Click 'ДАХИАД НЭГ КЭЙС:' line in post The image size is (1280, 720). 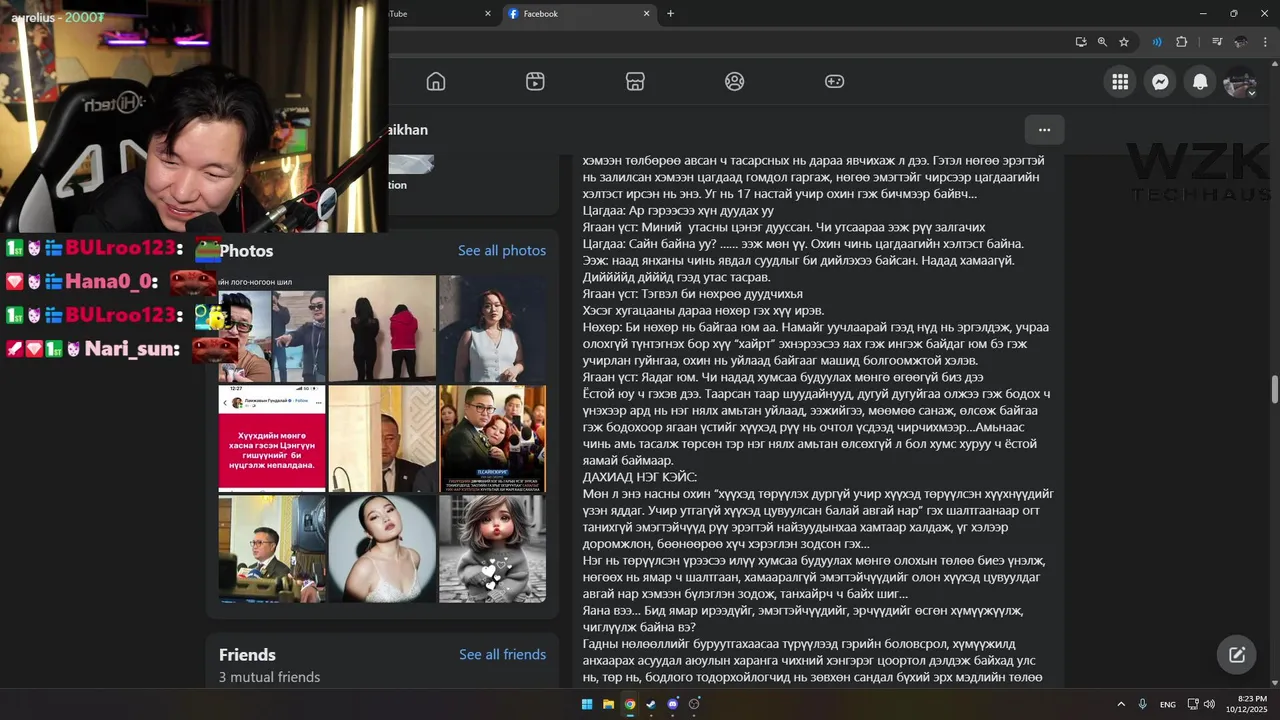coord(640,477)
